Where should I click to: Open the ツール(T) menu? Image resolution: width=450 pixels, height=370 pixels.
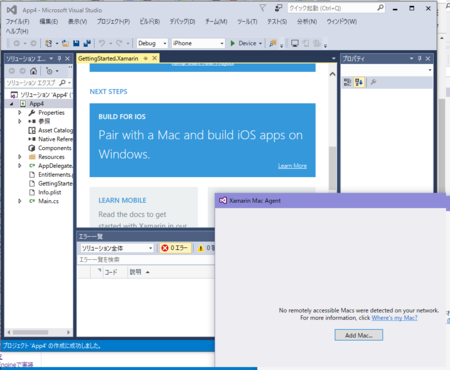click(247, 22)
